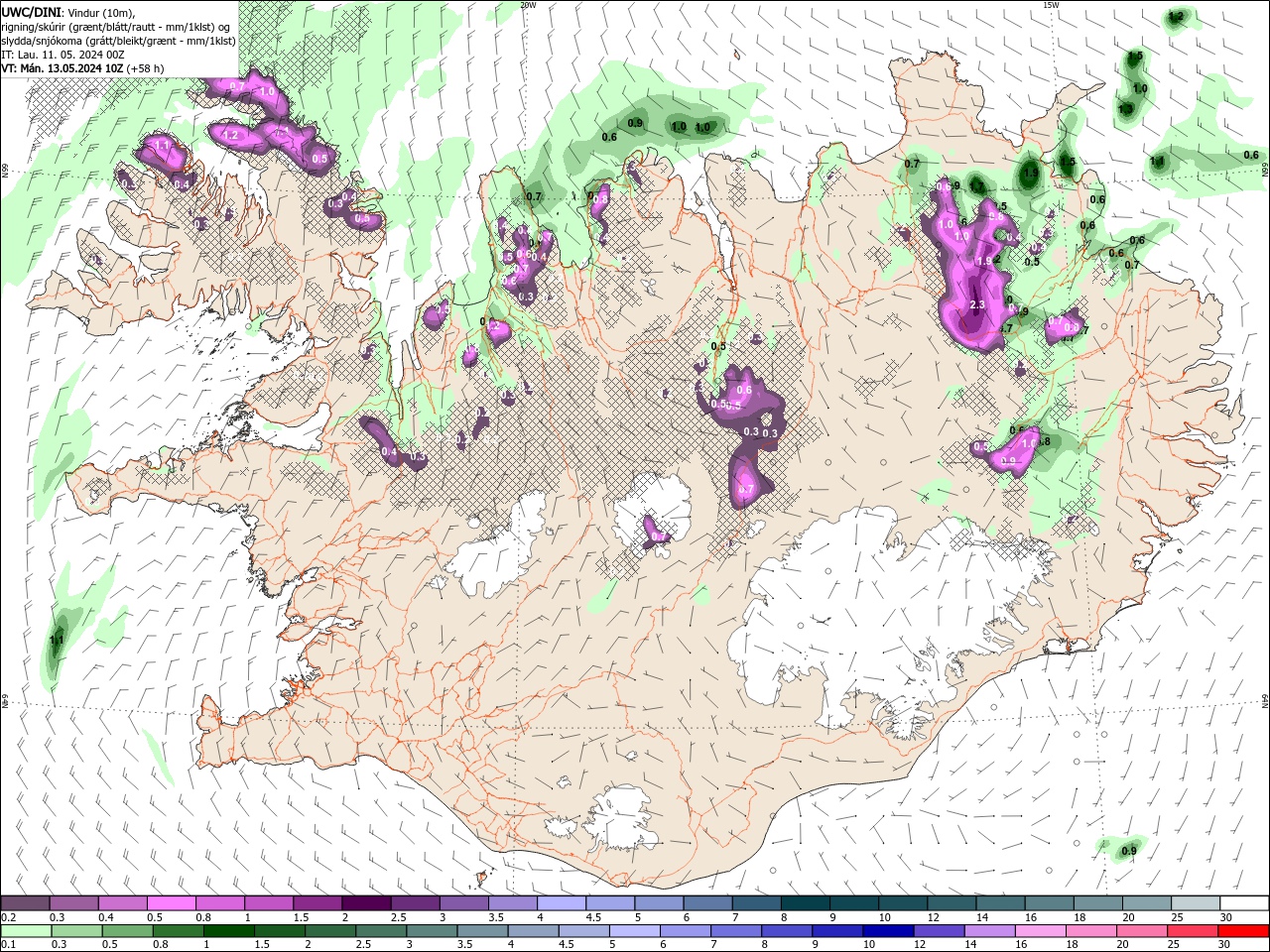Pick the 1.5 purple swatch in upper legend
1270x952 pixels.
coord(317,902)
